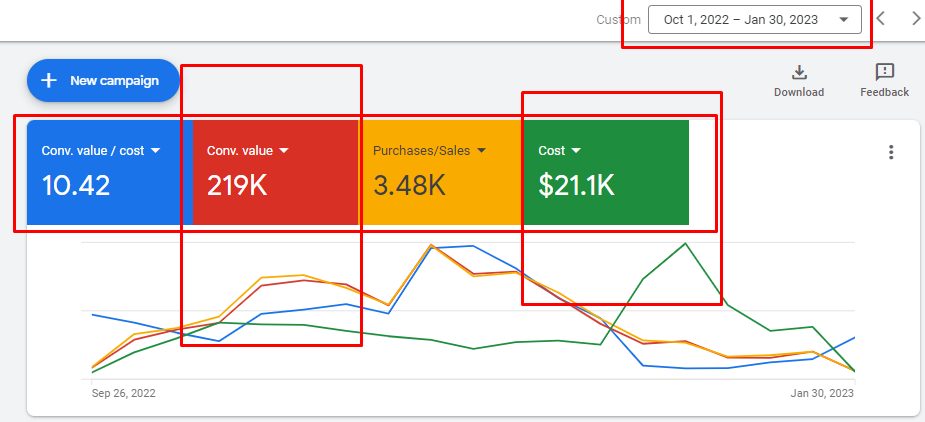925x422 pixels.
Task: Open the Feedback icon
Action: click(884, 72)
